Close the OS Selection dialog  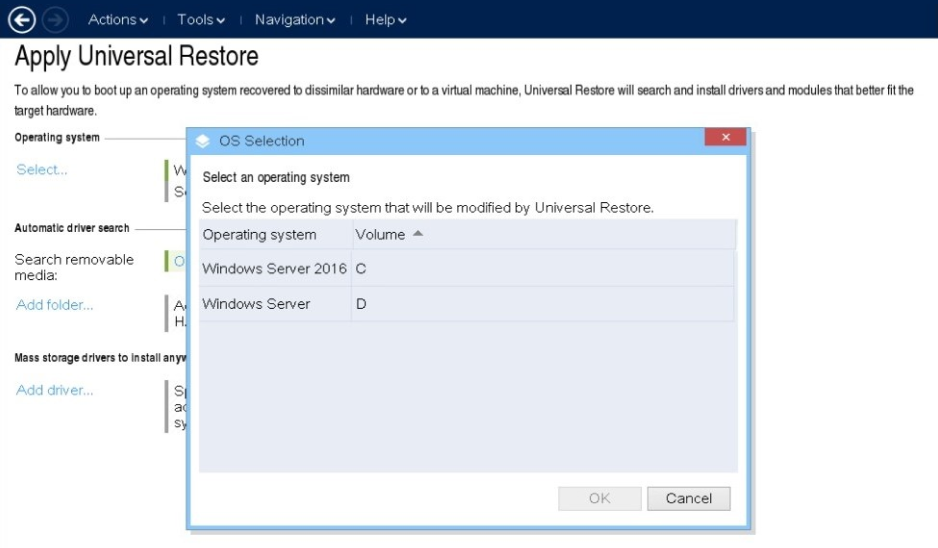coord(726,137)
